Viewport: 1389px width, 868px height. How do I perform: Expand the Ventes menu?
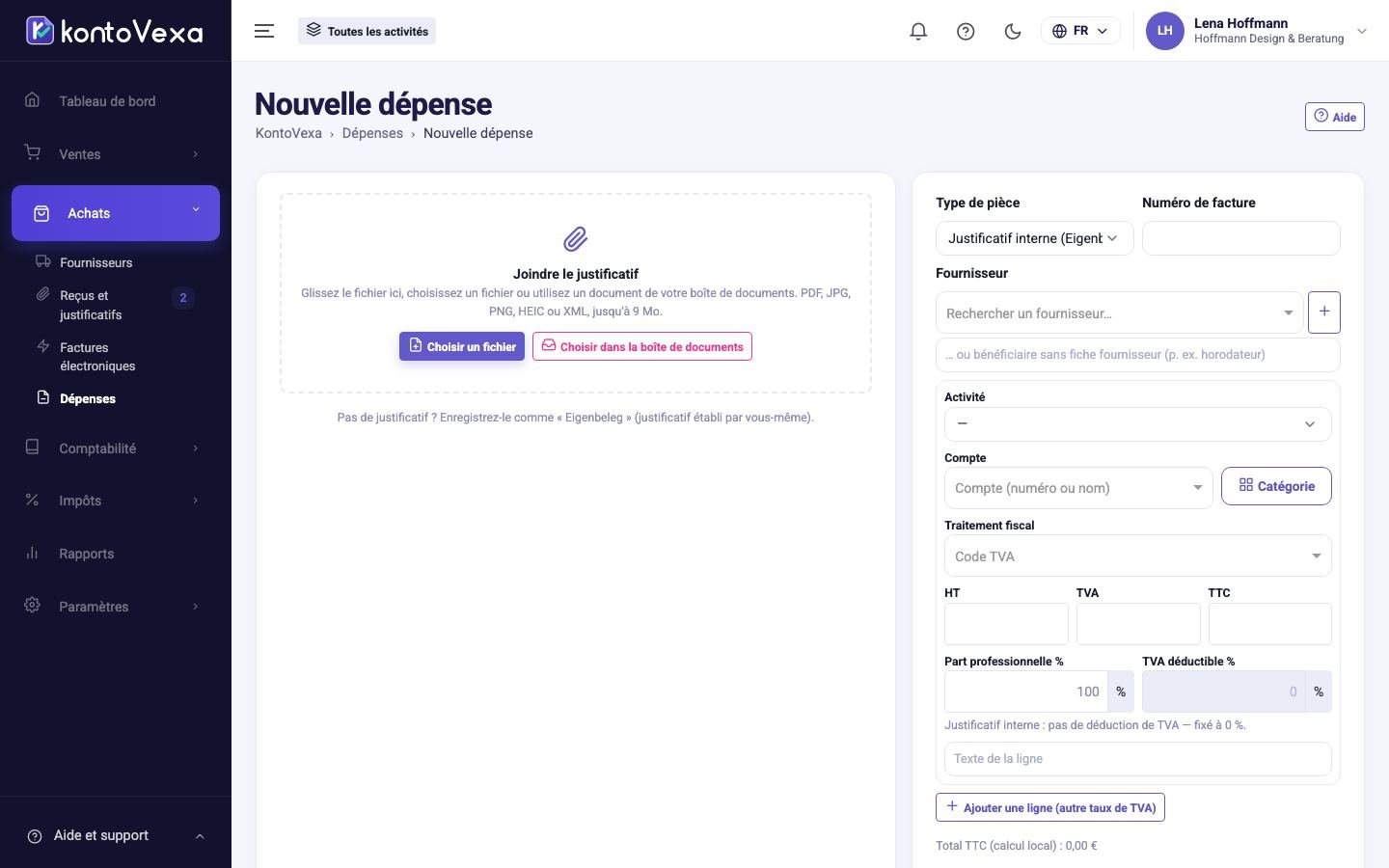(x=116, y=154)
